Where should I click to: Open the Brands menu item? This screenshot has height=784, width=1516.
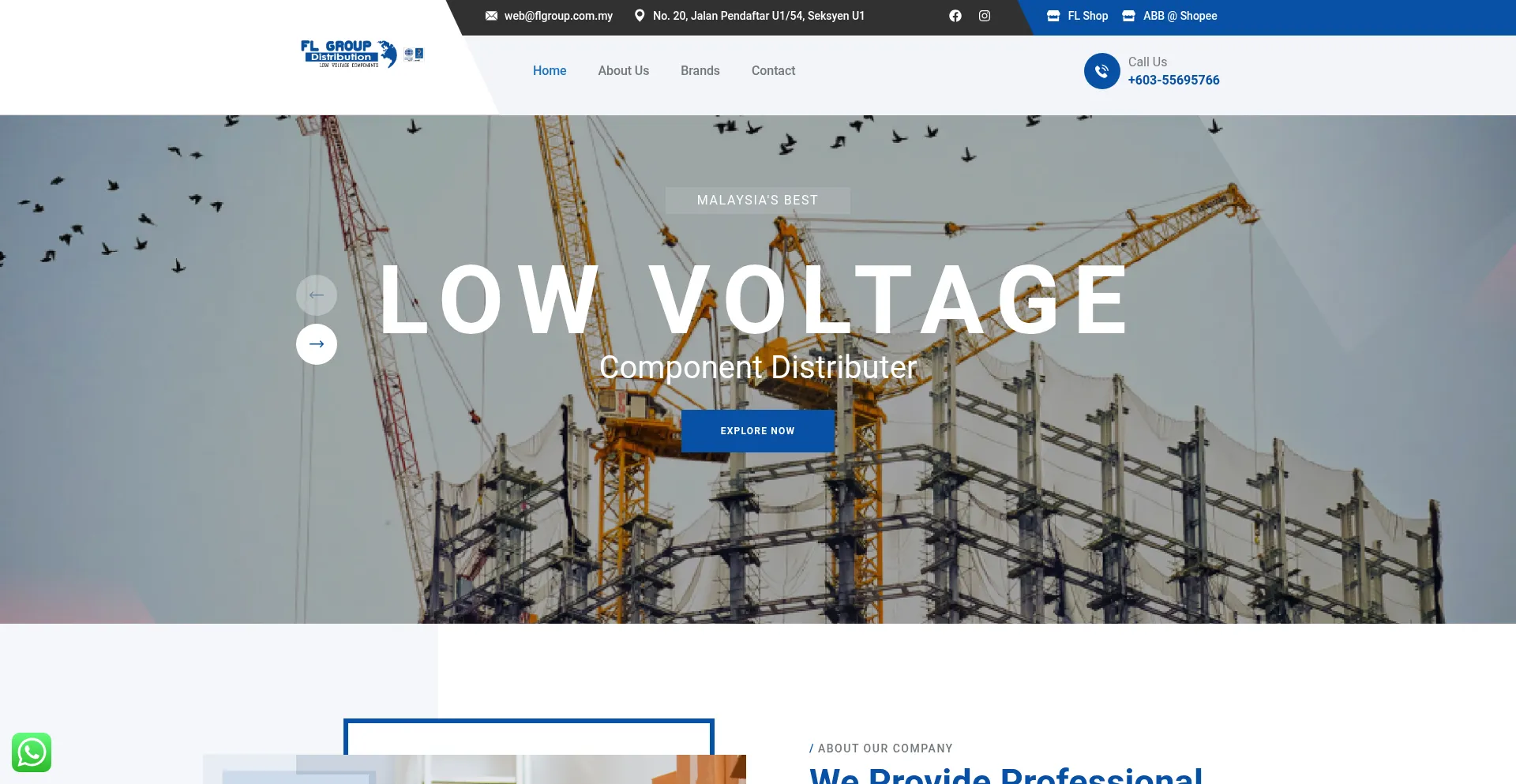coord(700,70)
